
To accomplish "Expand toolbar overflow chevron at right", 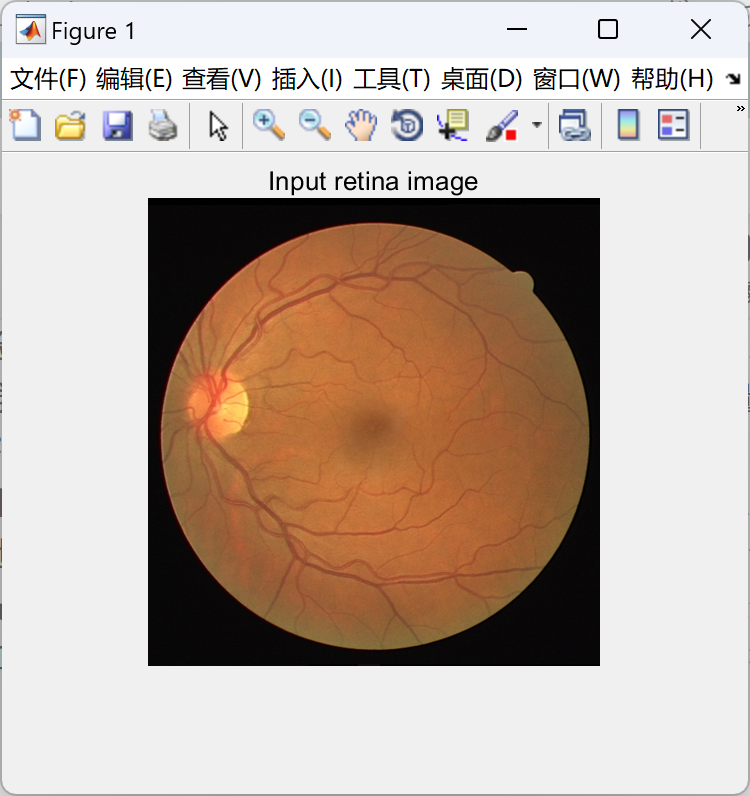I will 740,108.
